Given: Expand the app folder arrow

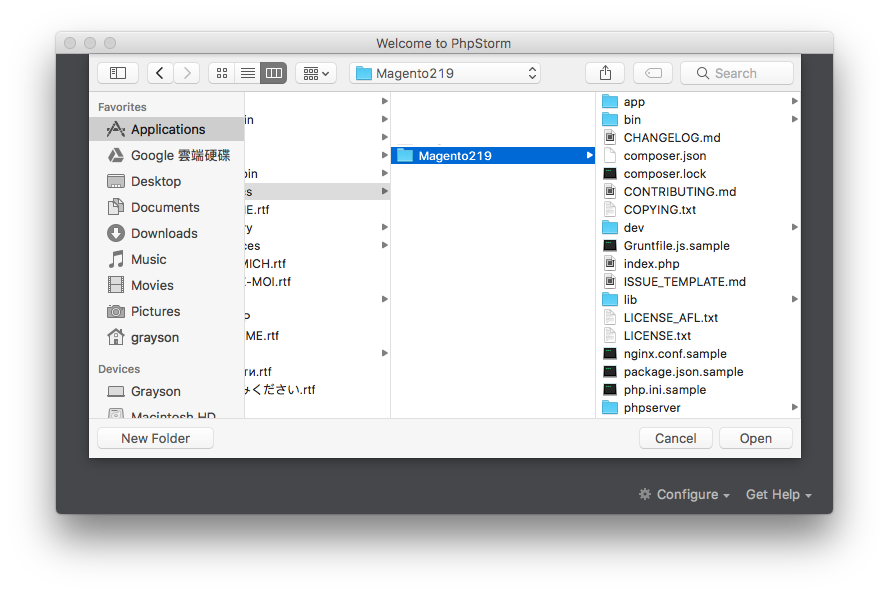Looking at the screenshot, I should 794,101.
